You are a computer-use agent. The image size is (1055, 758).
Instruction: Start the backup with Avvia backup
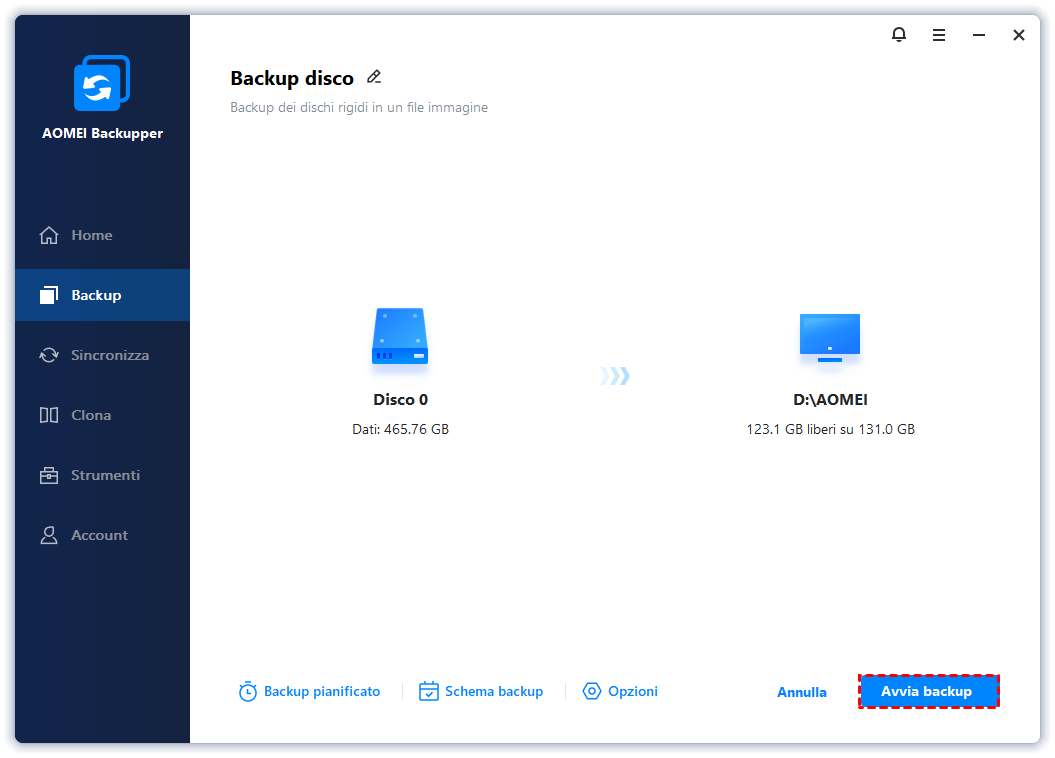[x=929, y=691]
